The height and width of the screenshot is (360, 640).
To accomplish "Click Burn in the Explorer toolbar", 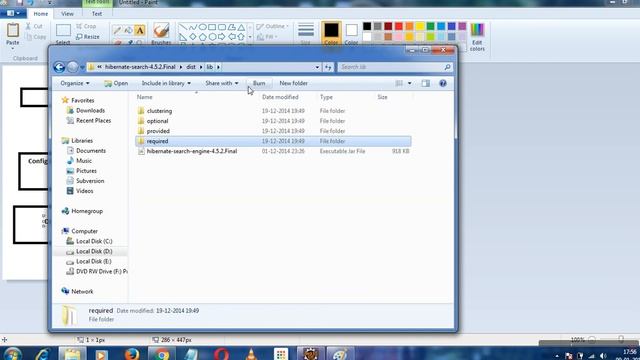I will pos(259,83).
